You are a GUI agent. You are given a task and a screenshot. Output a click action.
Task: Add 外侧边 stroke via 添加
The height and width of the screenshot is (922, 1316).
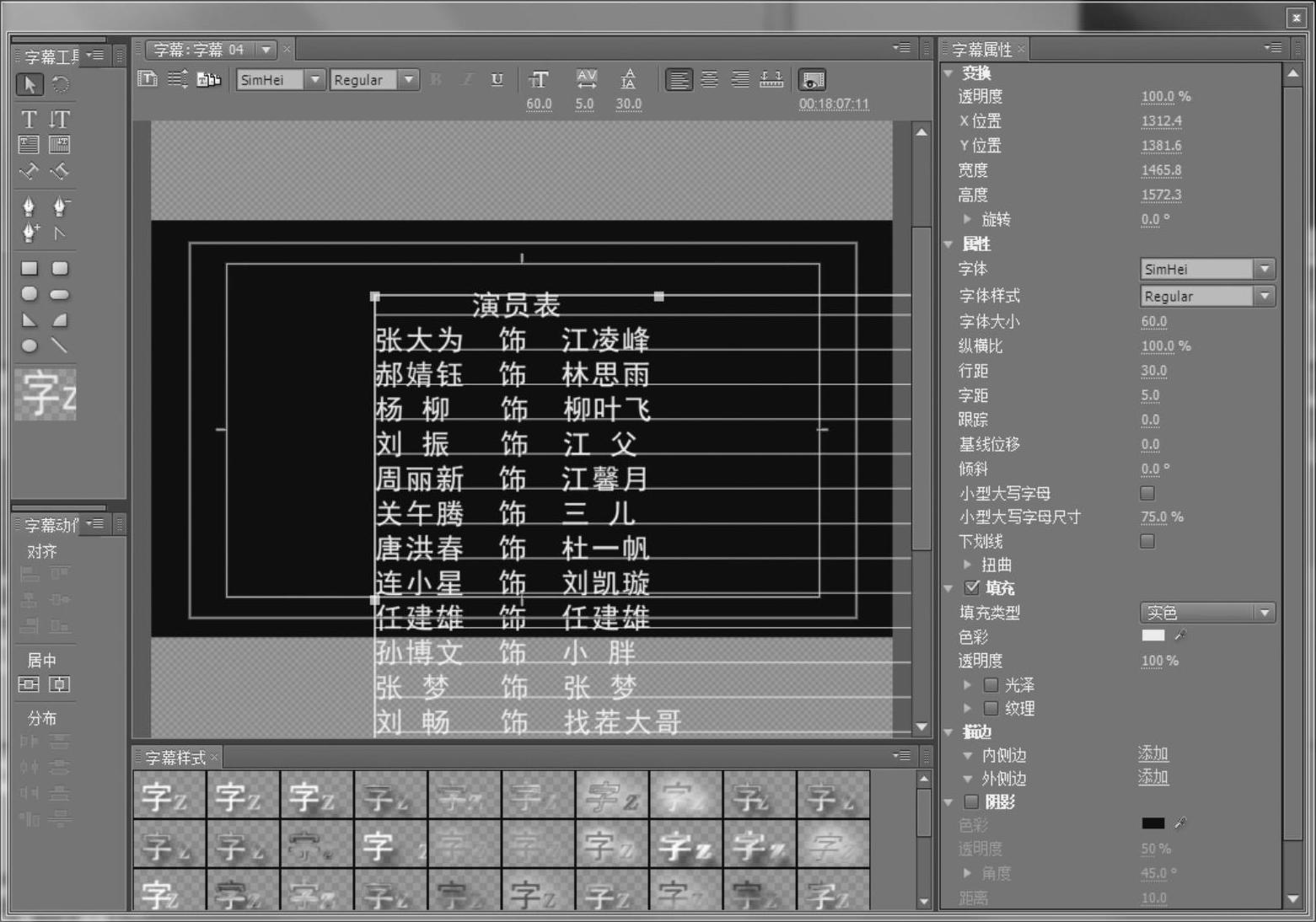click(1152, 777)
